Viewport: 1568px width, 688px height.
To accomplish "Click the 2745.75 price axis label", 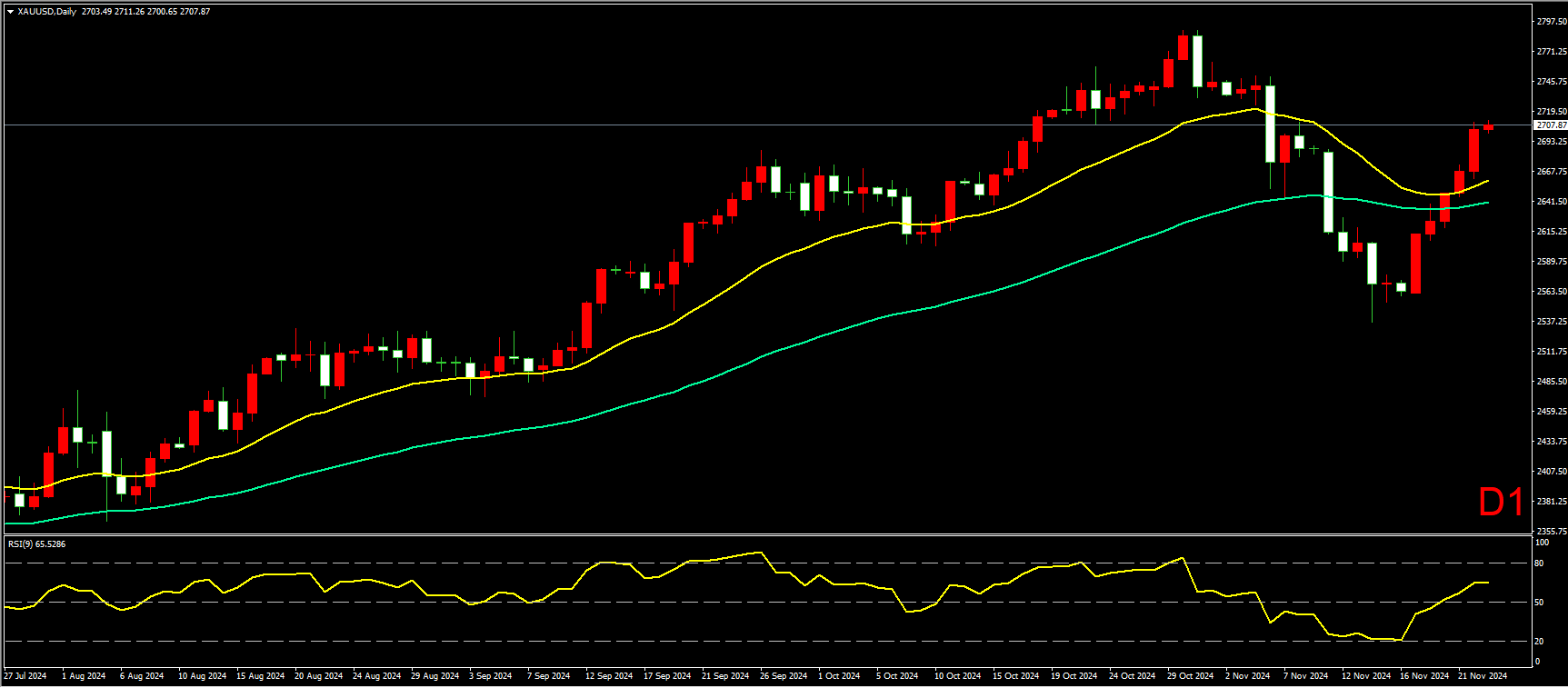I will coord(1551,81).
